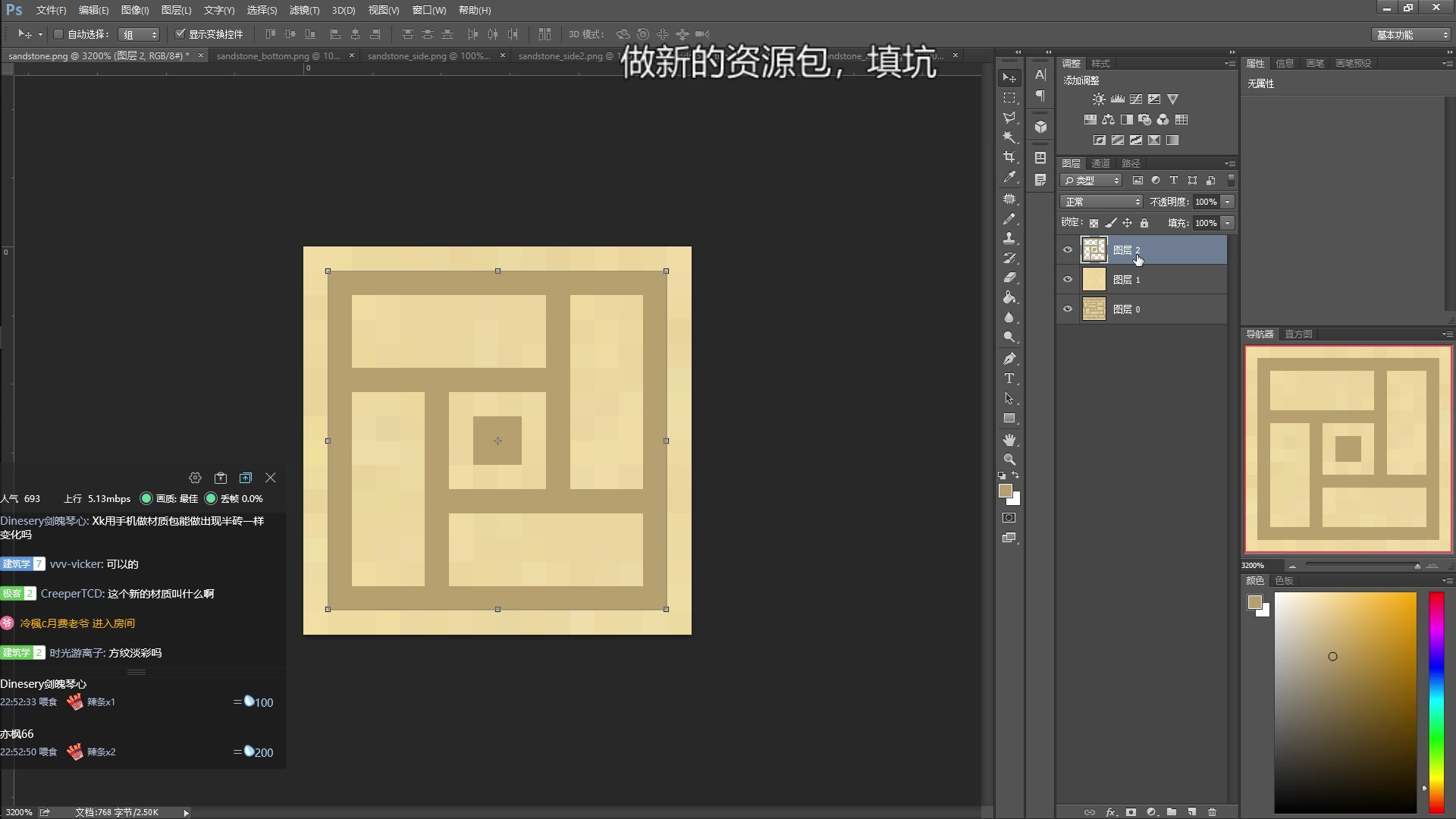
Task: Select the Eyedropper tool
Action: (1009, 177)
